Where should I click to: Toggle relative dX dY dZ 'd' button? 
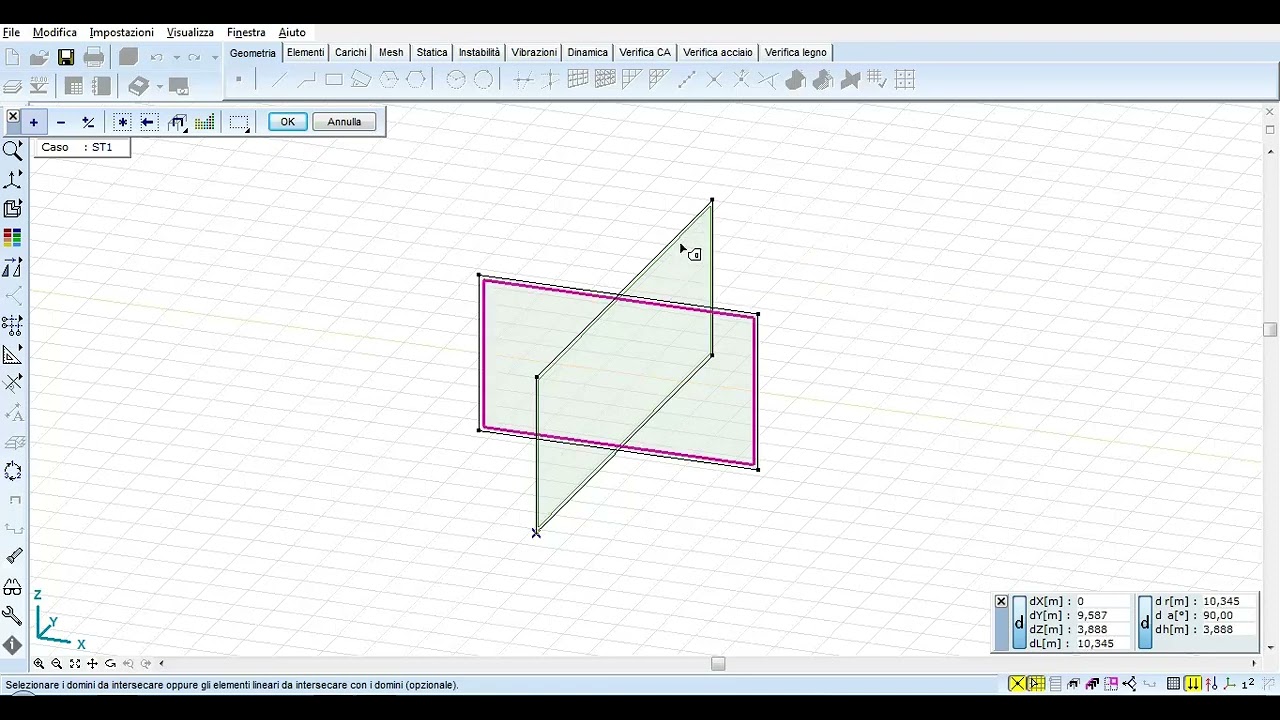pos(1019,623)
